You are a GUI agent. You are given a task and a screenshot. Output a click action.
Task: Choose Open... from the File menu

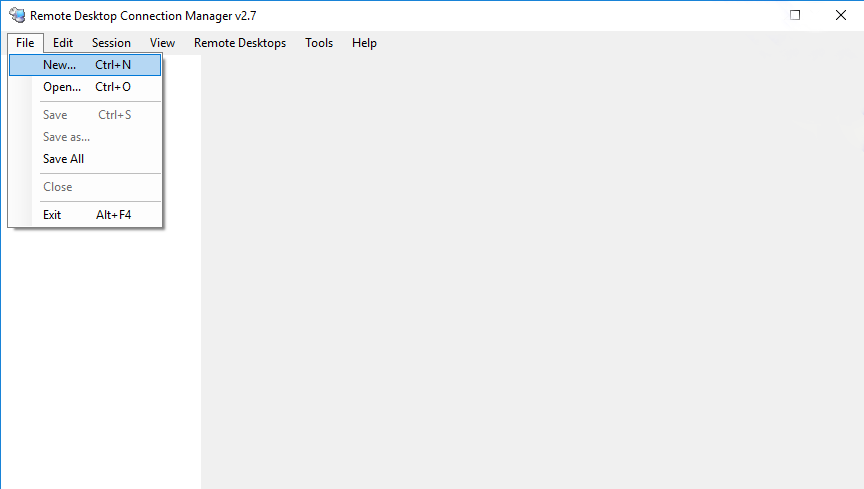85,87
